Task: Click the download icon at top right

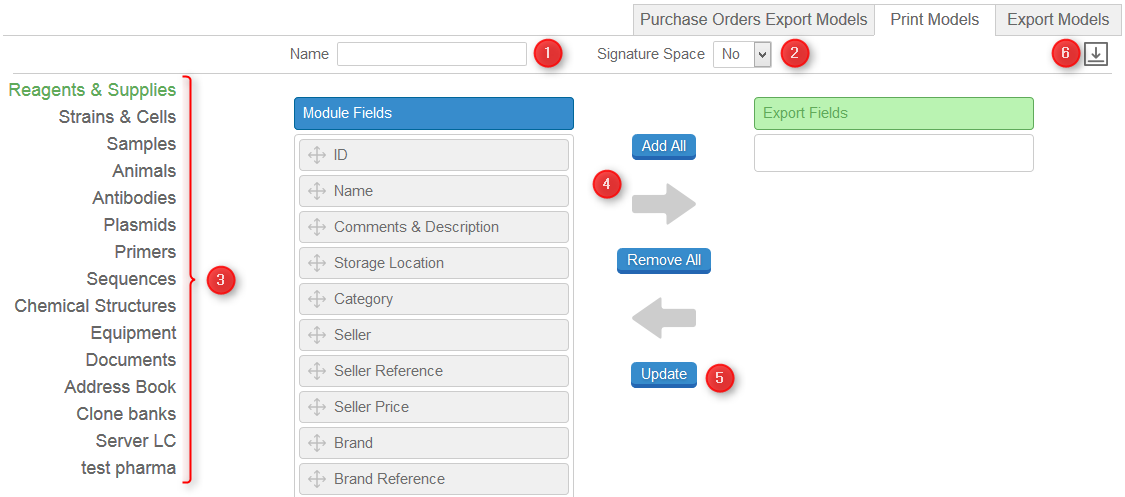Action: coord(1096,54)
